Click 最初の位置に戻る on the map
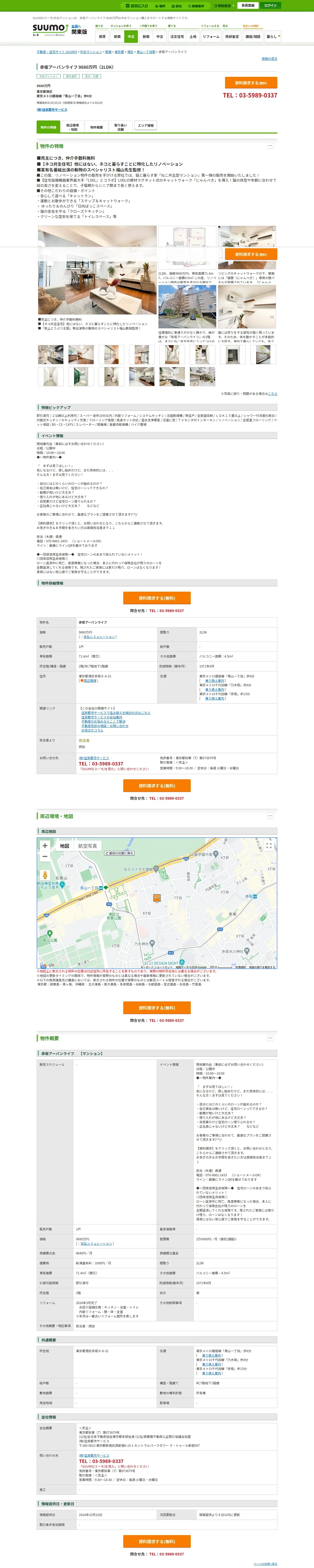This screenshot has height=1568, width=314. (x=120, y=854)
